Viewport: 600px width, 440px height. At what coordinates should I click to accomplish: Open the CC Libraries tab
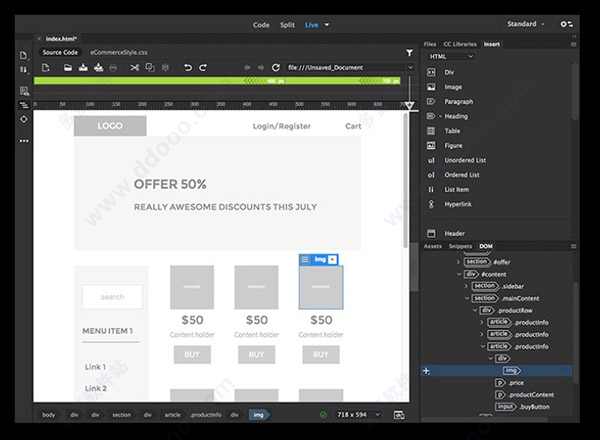coord(460,44)
